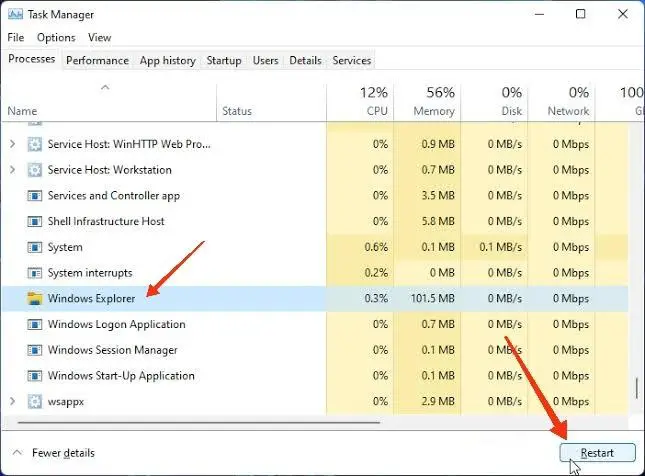Switch to the Details tab
This screenshot has height=476, width=645.
coord(305,60)
